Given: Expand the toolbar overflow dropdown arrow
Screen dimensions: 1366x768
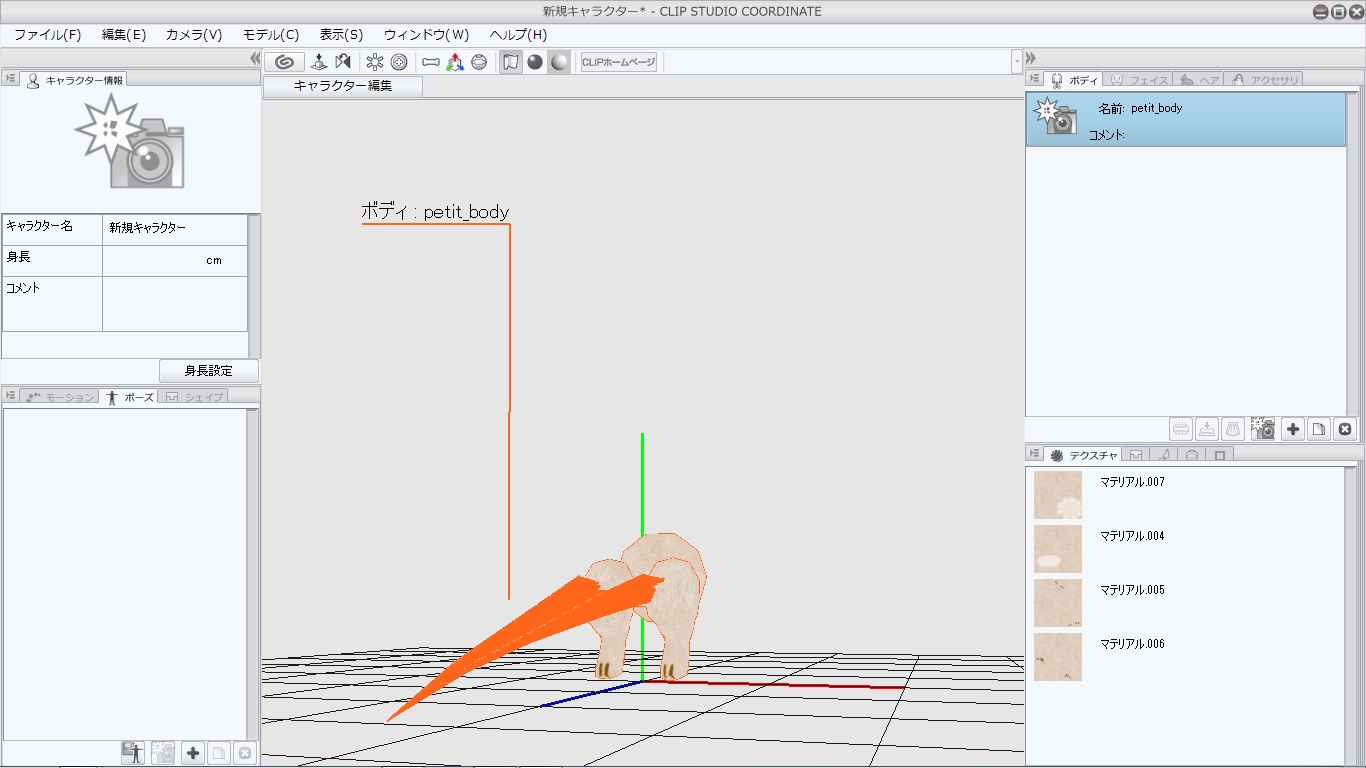Looking at the screenshot, I should (1017, 62).
